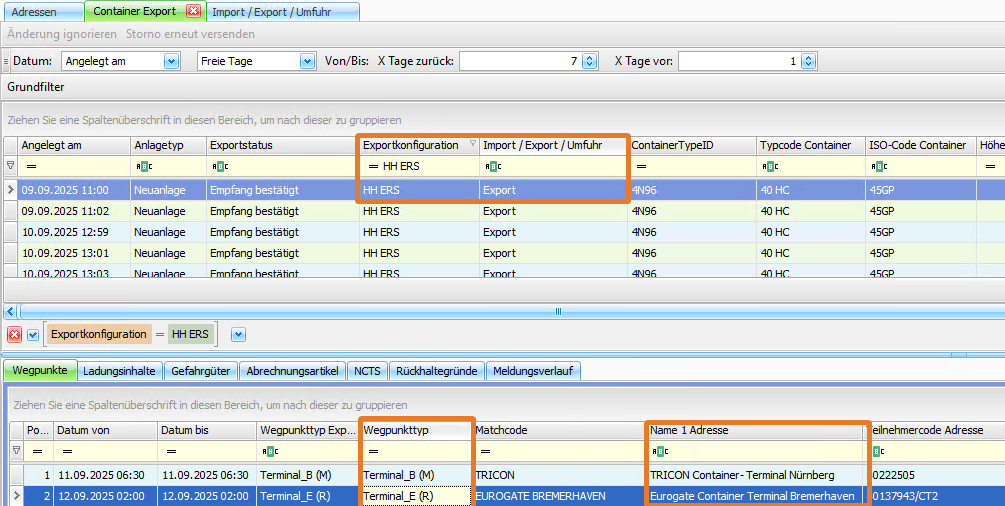Open the Angelegt am date type dropdown

click(x=171, y=61)
